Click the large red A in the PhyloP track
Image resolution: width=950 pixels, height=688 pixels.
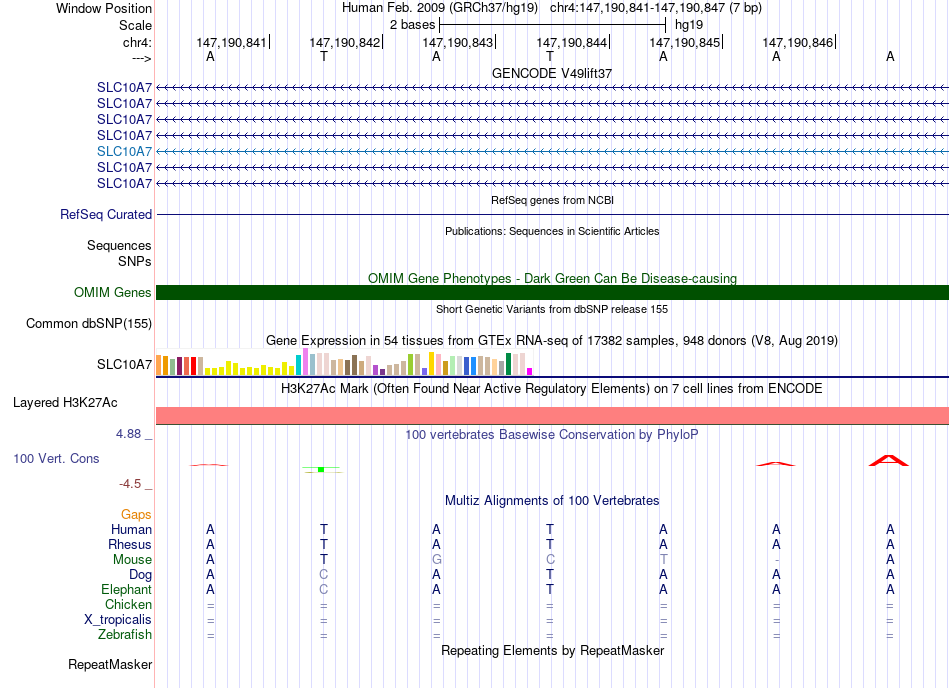click(x=889, y=460)
